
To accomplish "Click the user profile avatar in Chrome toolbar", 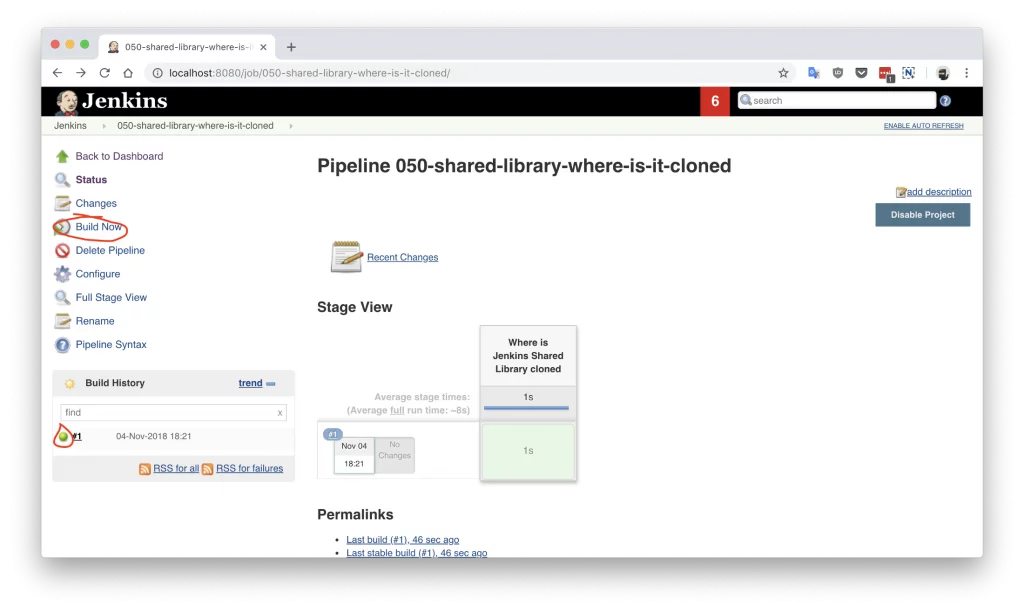I will tap(942, 73).
